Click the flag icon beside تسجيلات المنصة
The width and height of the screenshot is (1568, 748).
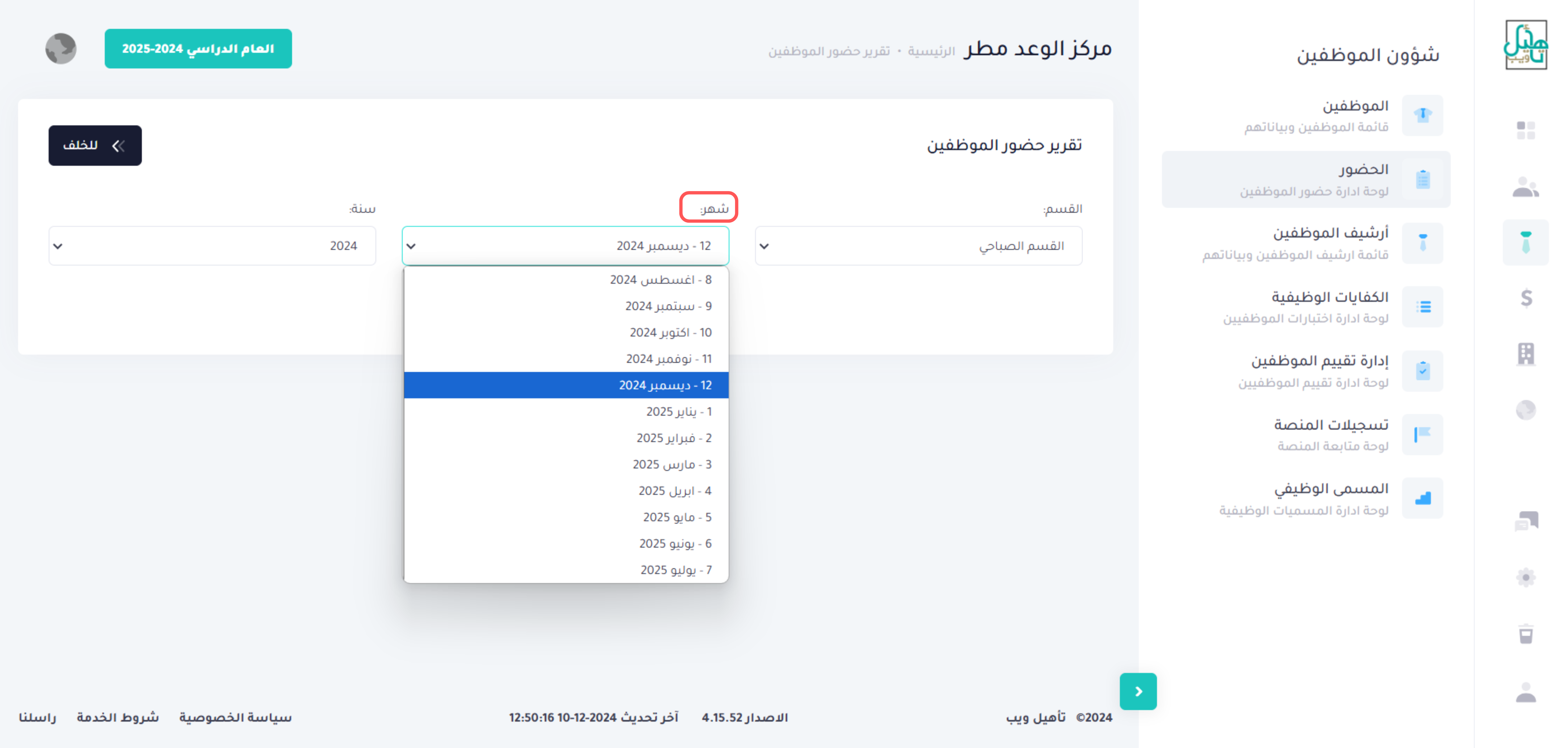point(1422,434)
